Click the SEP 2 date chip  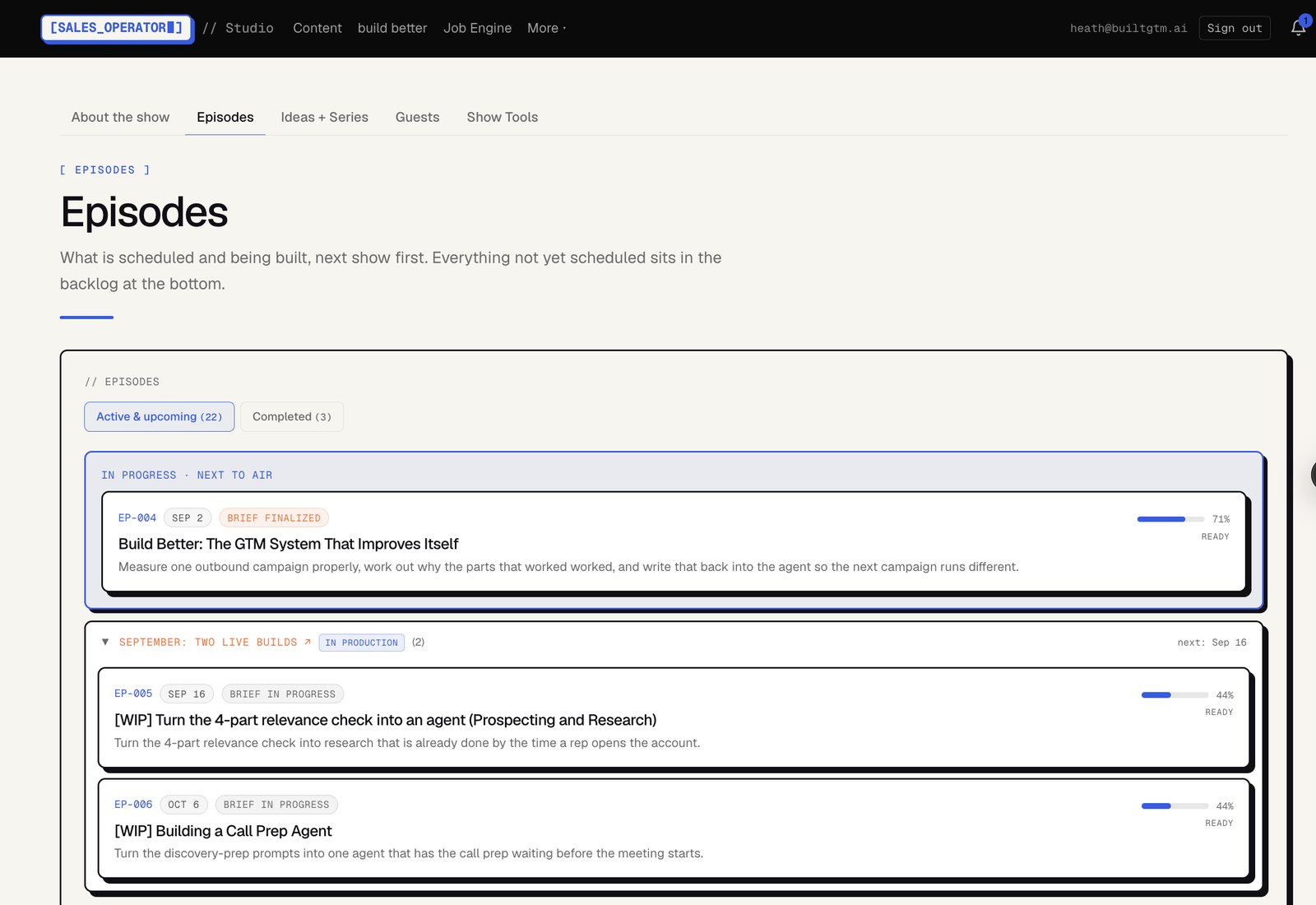(188, 517)
